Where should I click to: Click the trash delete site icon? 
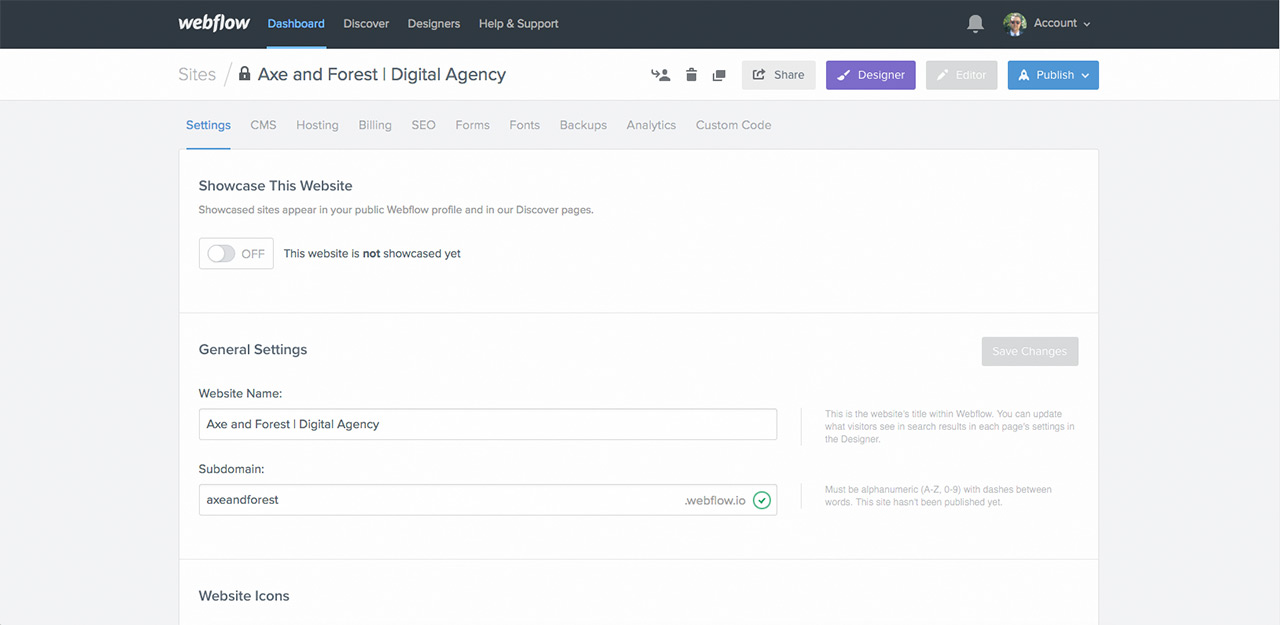(691, 75)
